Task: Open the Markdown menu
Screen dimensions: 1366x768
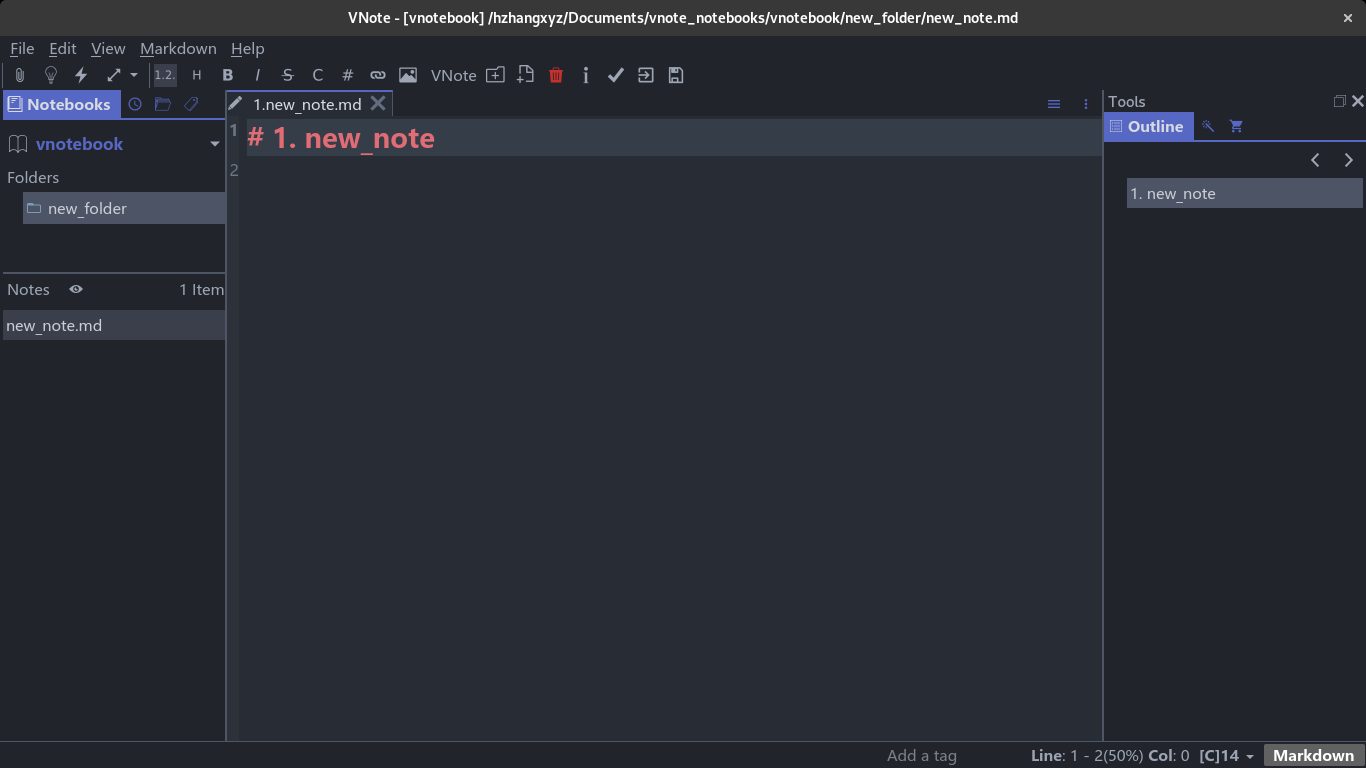Action: 178,48
